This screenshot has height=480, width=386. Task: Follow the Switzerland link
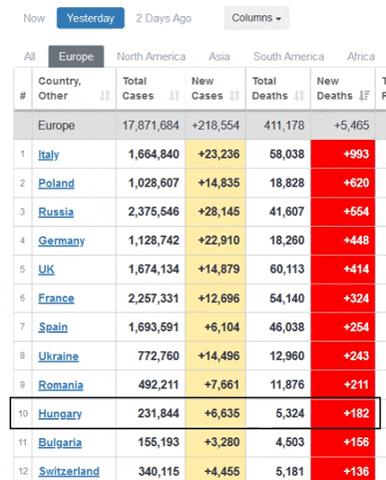pyautogui.click(x=69, y=471)
